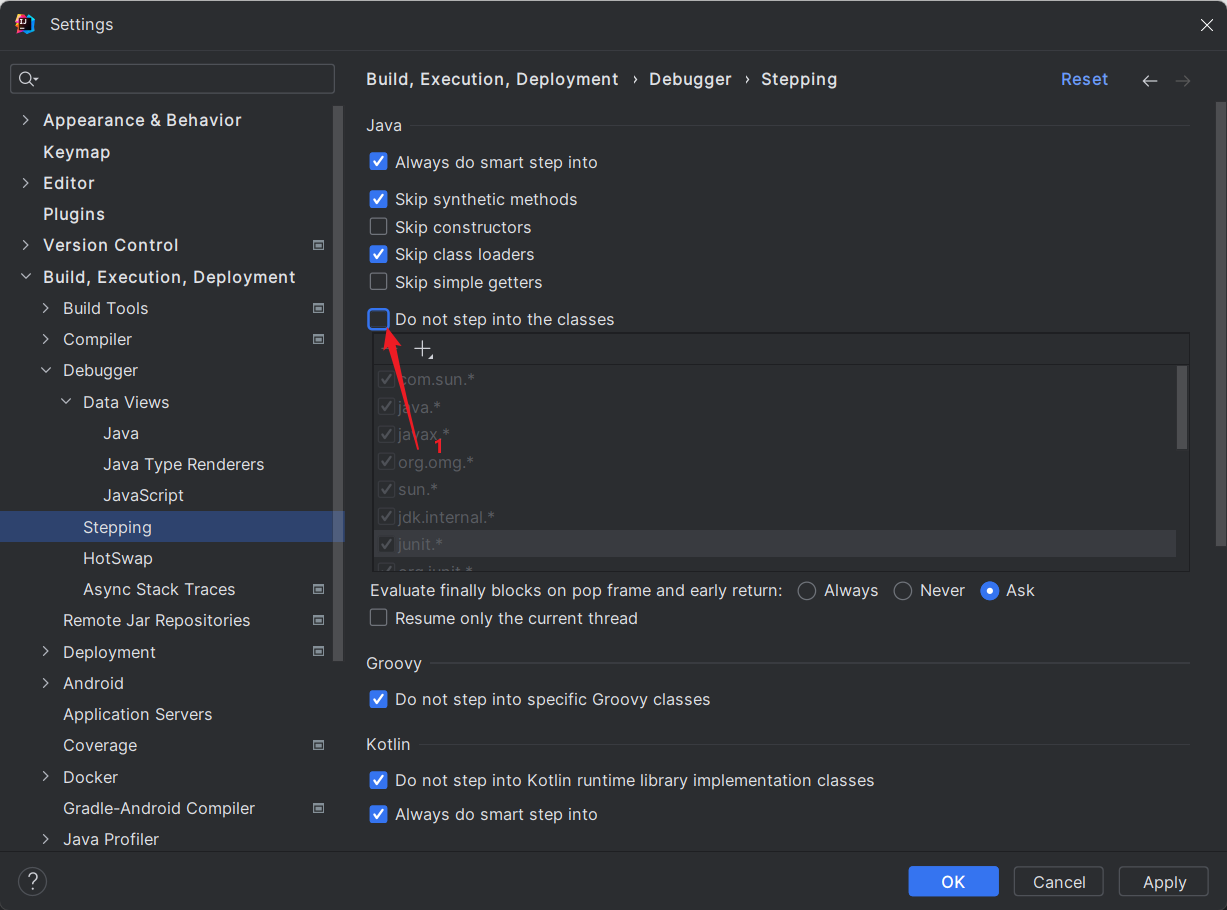This screenshot has height=910, width=1227.
Task: Open the help question mark icon
Action: 33,881
